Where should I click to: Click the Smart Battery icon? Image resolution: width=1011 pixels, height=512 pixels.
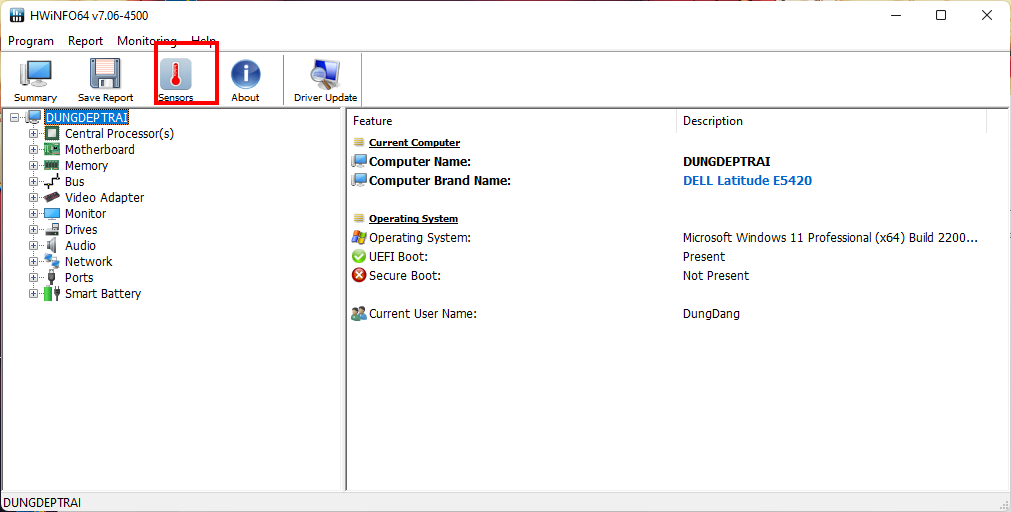point(52,293)
